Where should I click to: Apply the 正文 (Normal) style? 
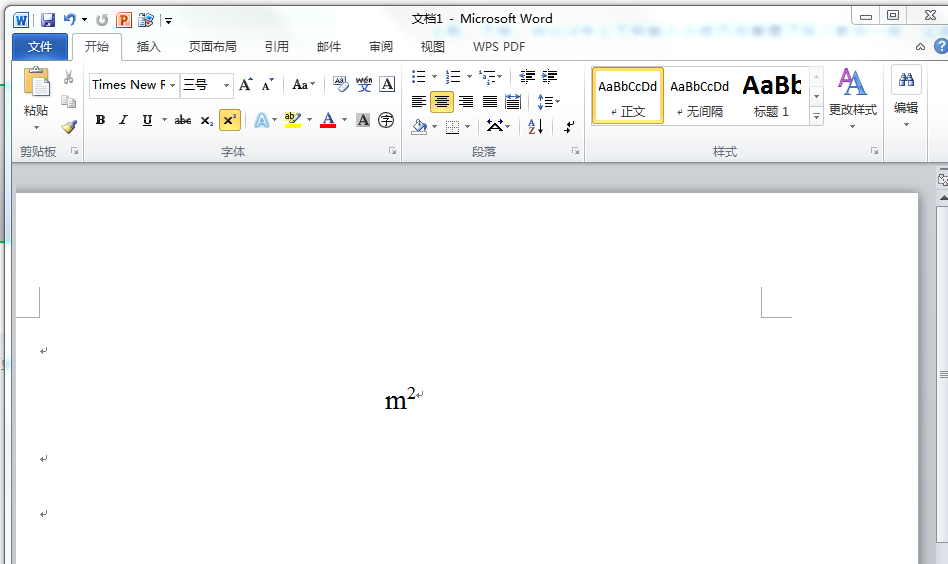(628, 96)
